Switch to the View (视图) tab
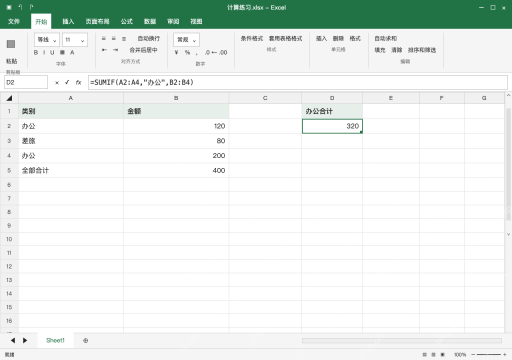Viewport: 512px width, 360px height. [x=196, y=21]
